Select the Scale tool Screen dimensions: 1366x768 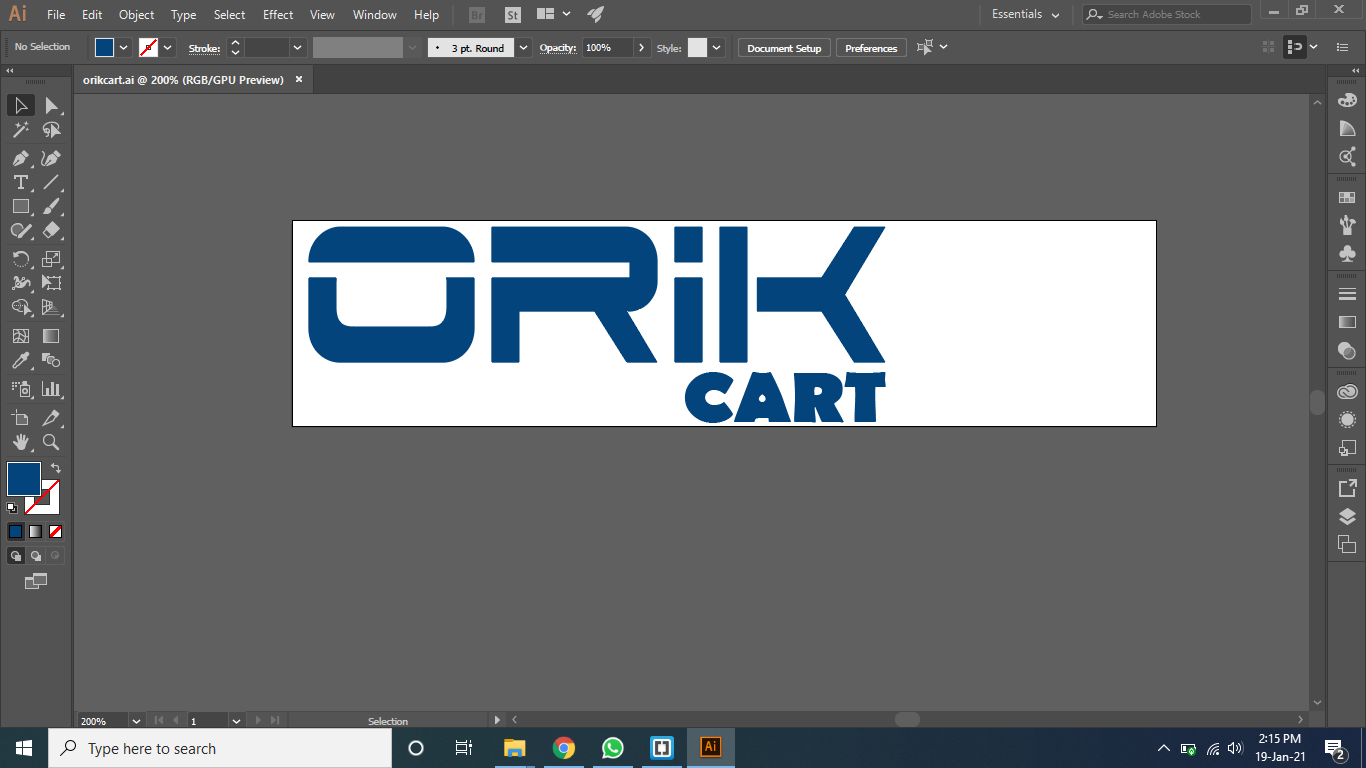[52, 258]
